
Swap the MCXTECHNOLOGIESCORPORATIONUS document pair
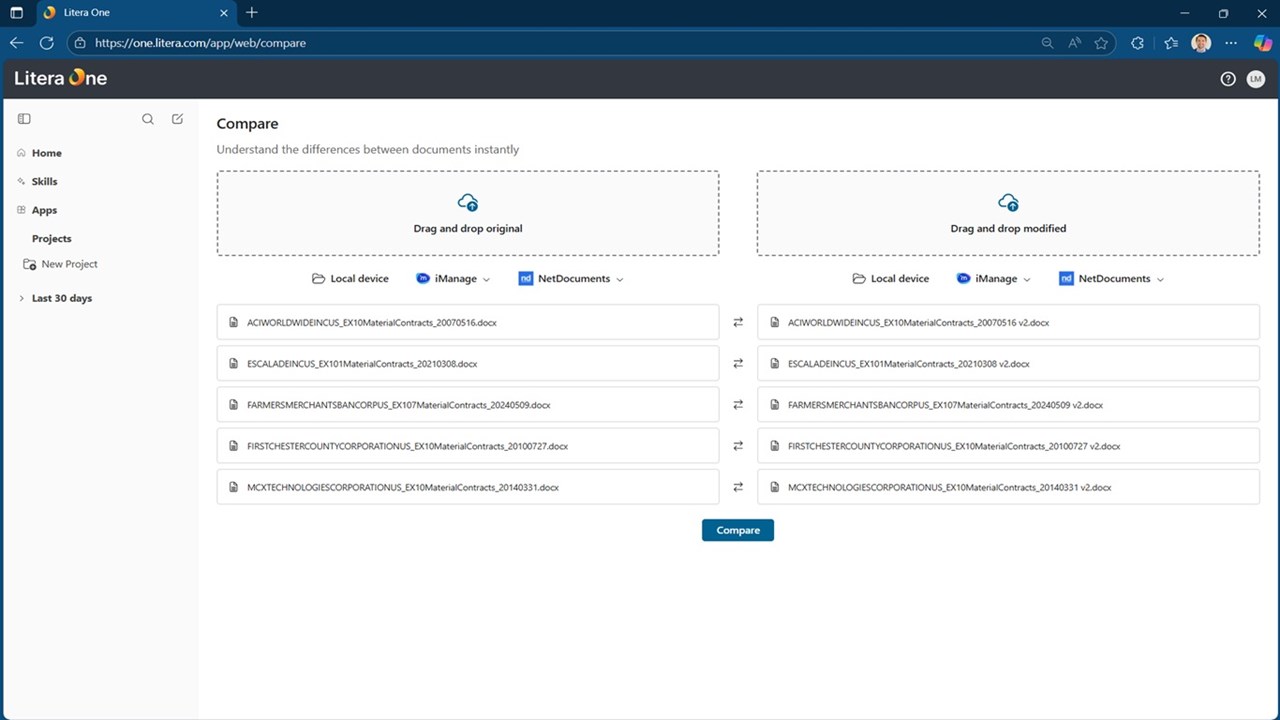pyautogui.click(x=738, y=487)
